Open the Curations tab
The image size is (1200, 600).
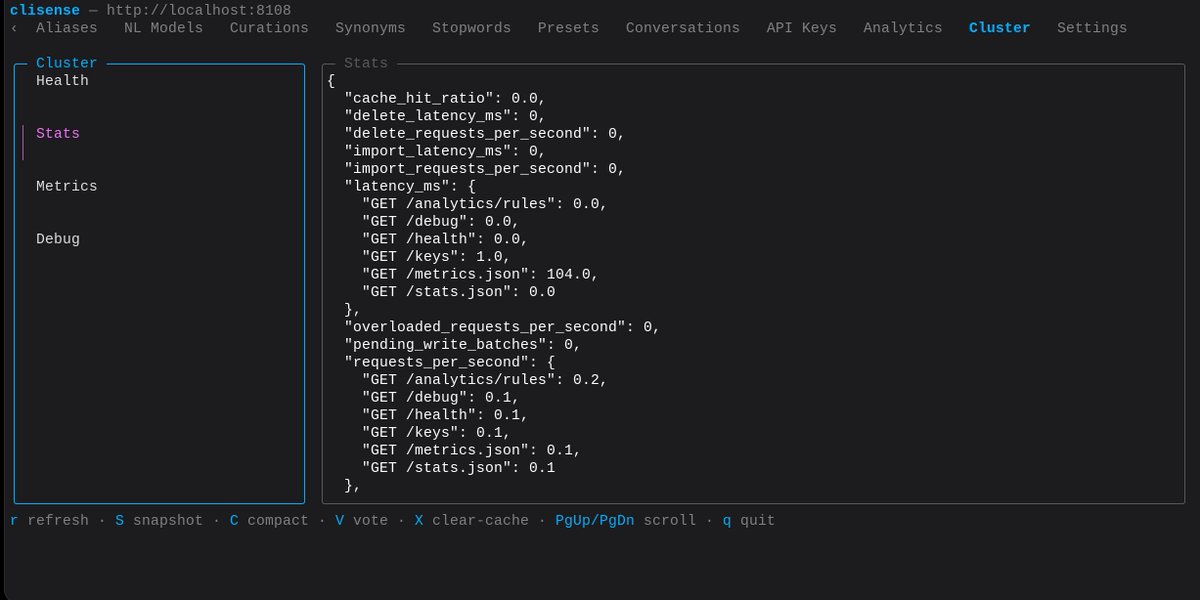pyautogui.click(x=269, y=28)
